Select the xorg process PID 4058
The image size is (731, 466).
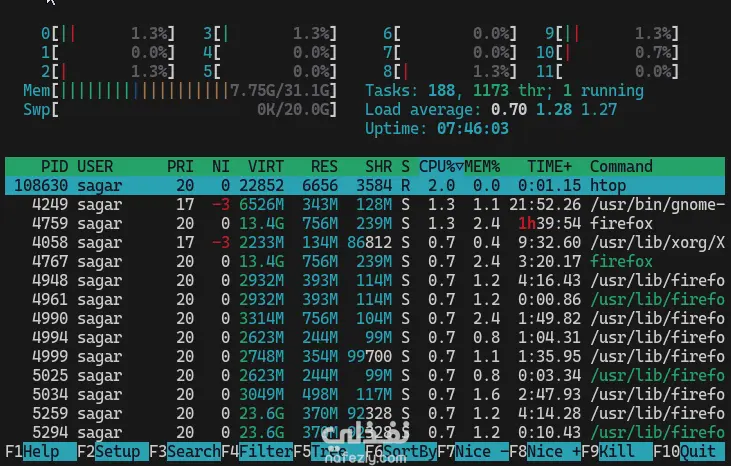[365, 242]
